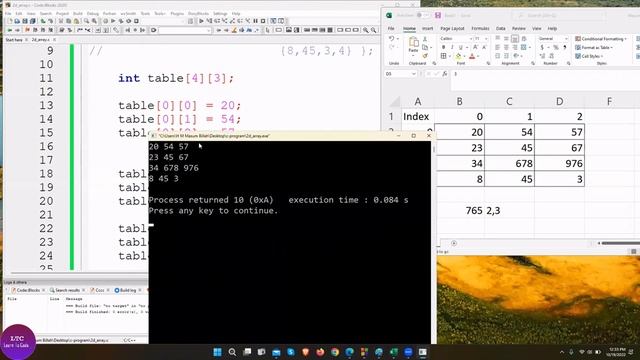Image resolution: width=640 pixels, height=360 pixels.
Task: Open Google Chrome from the taskbar
Action: [335, 352]
